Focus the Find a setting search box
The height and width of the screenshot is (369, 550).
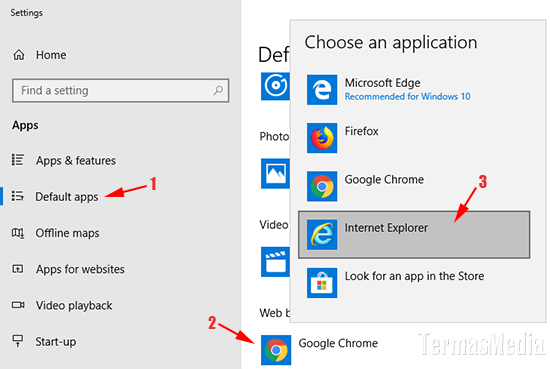pyautogui.click(x=121, y=90)
